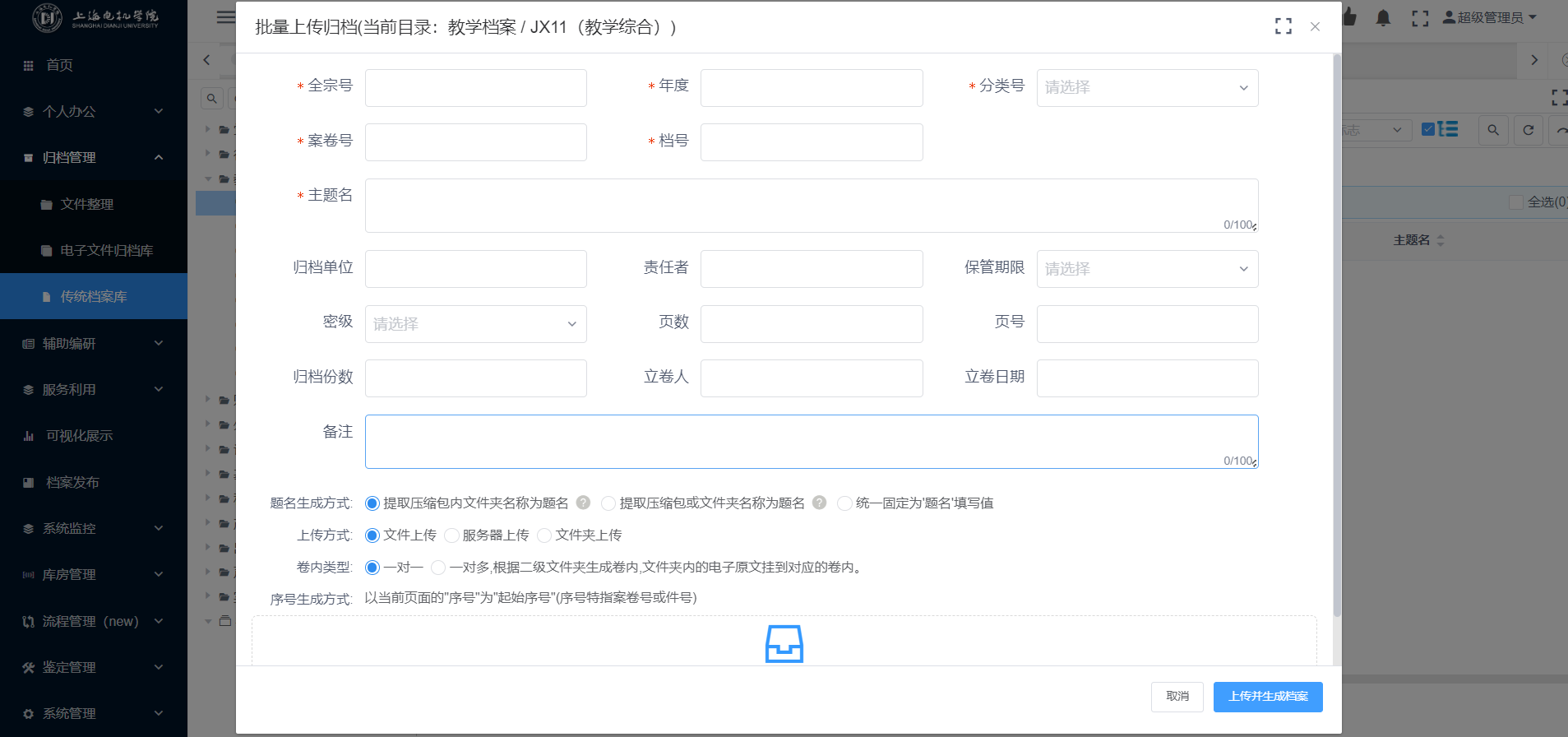This screenshot has height=737, width=1568.
Task: Click the hamburger menu icon at top
Action: pos(224,17)
